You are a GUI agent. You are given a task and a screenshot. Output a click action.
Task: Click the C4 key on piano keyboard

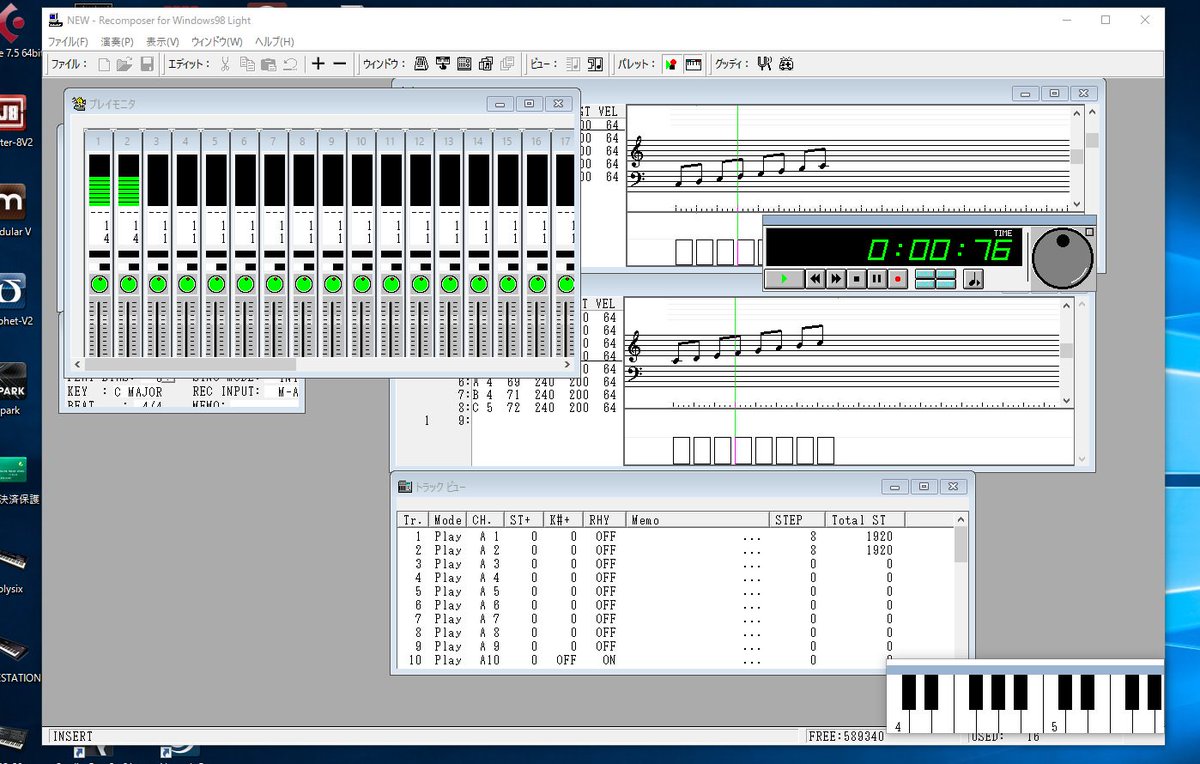click(x=896, y=706)
